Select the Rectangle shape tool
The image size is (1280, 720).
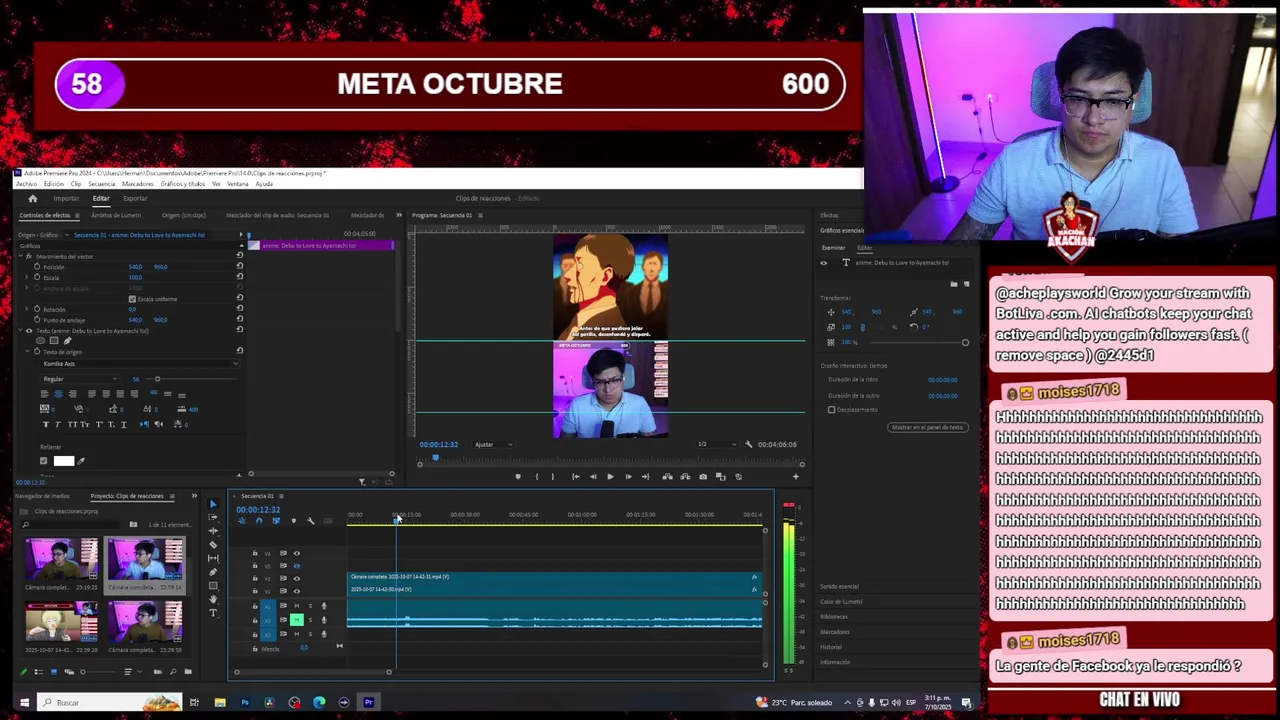coord(213,586)
